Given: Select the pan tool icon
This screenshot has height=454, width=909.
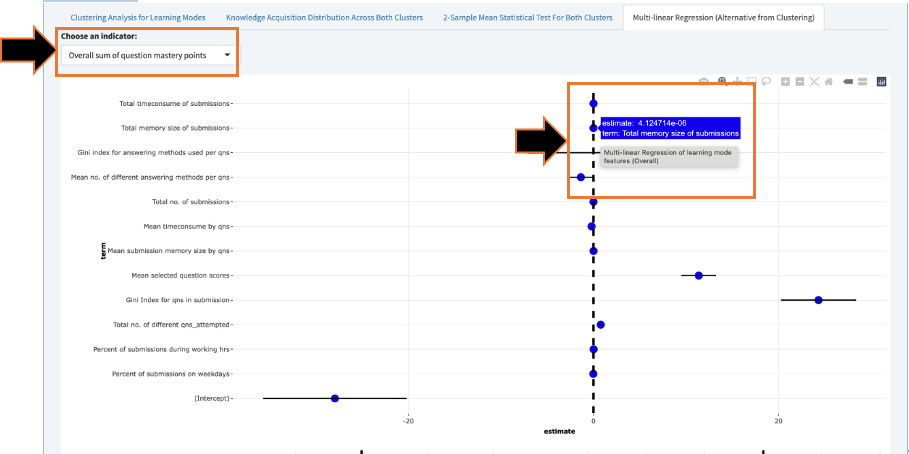Looking at the screenshot, I should (x=737, y=81).
